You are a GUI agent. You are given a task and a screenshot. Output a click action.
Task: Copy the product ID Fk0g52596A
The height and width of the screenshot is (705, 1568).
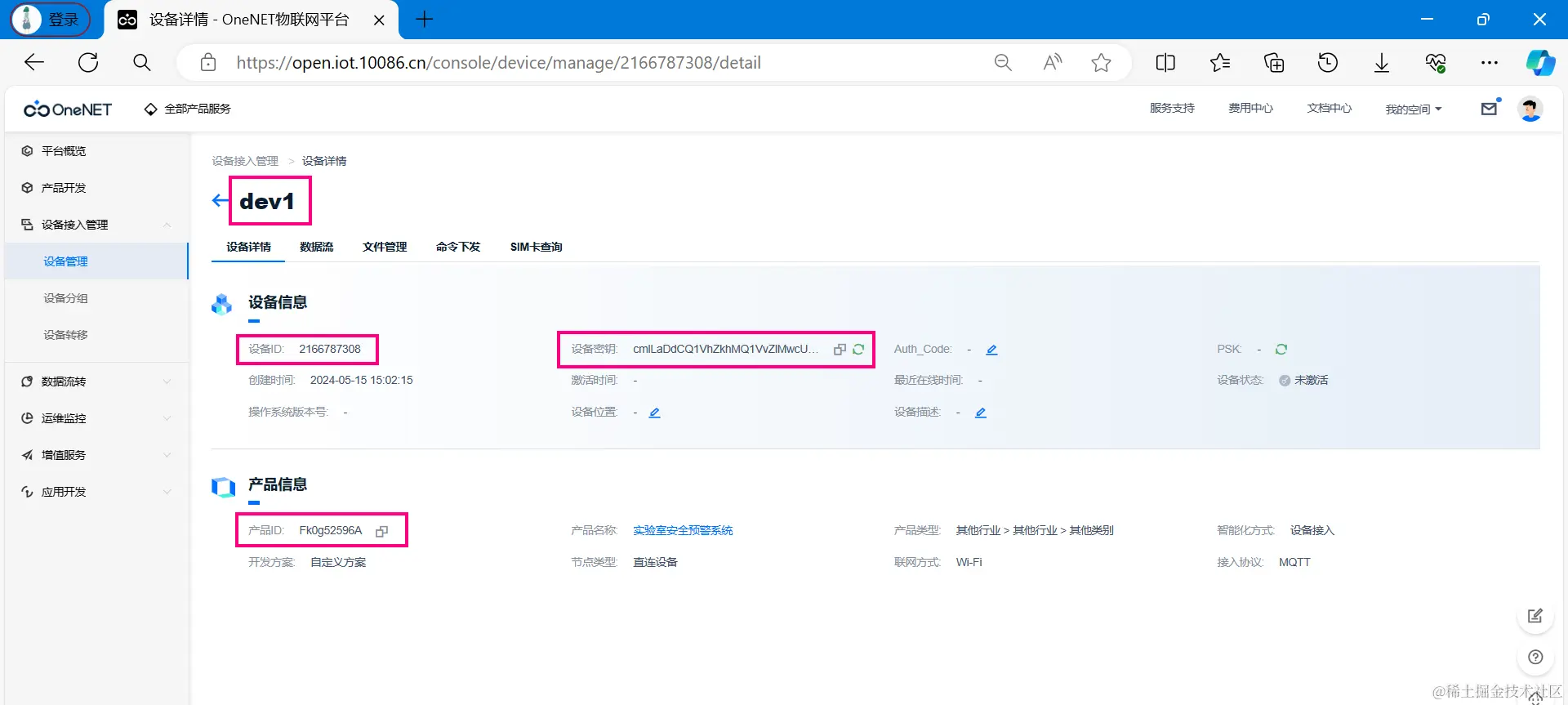point(381,531)
